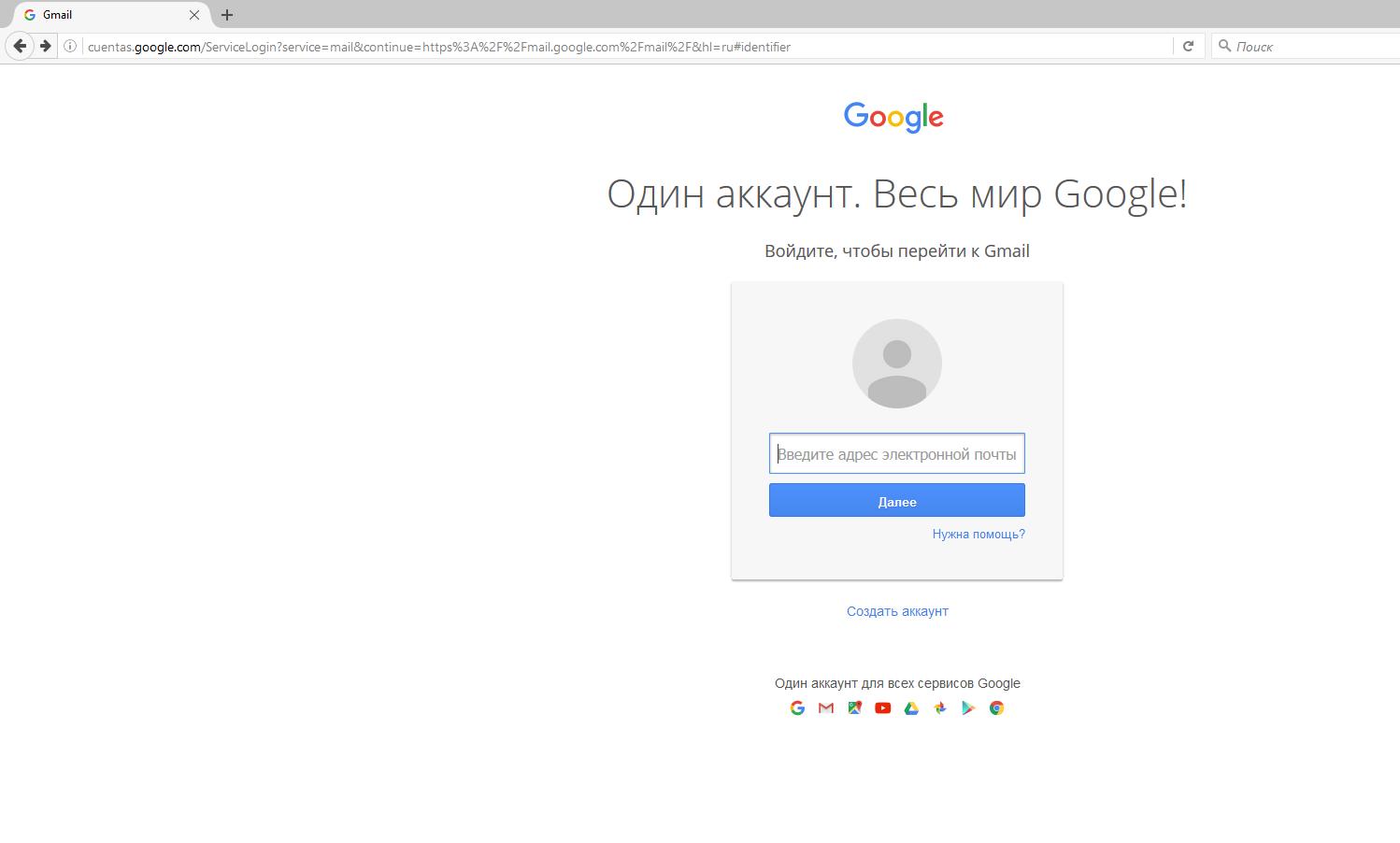Close the Gmail tab
This screenshot has width=1400, height=843.
point(194,15)
